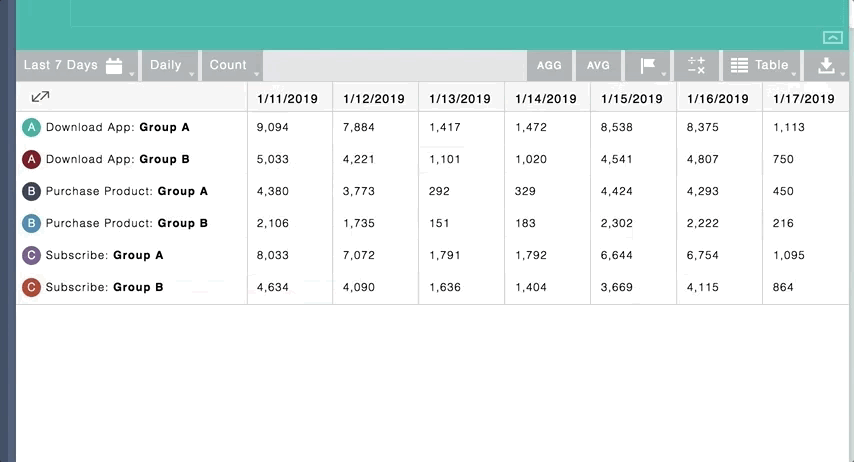854x462 pixels.
Task: Click the 2,106 cell value
Action: coord(273,223)
